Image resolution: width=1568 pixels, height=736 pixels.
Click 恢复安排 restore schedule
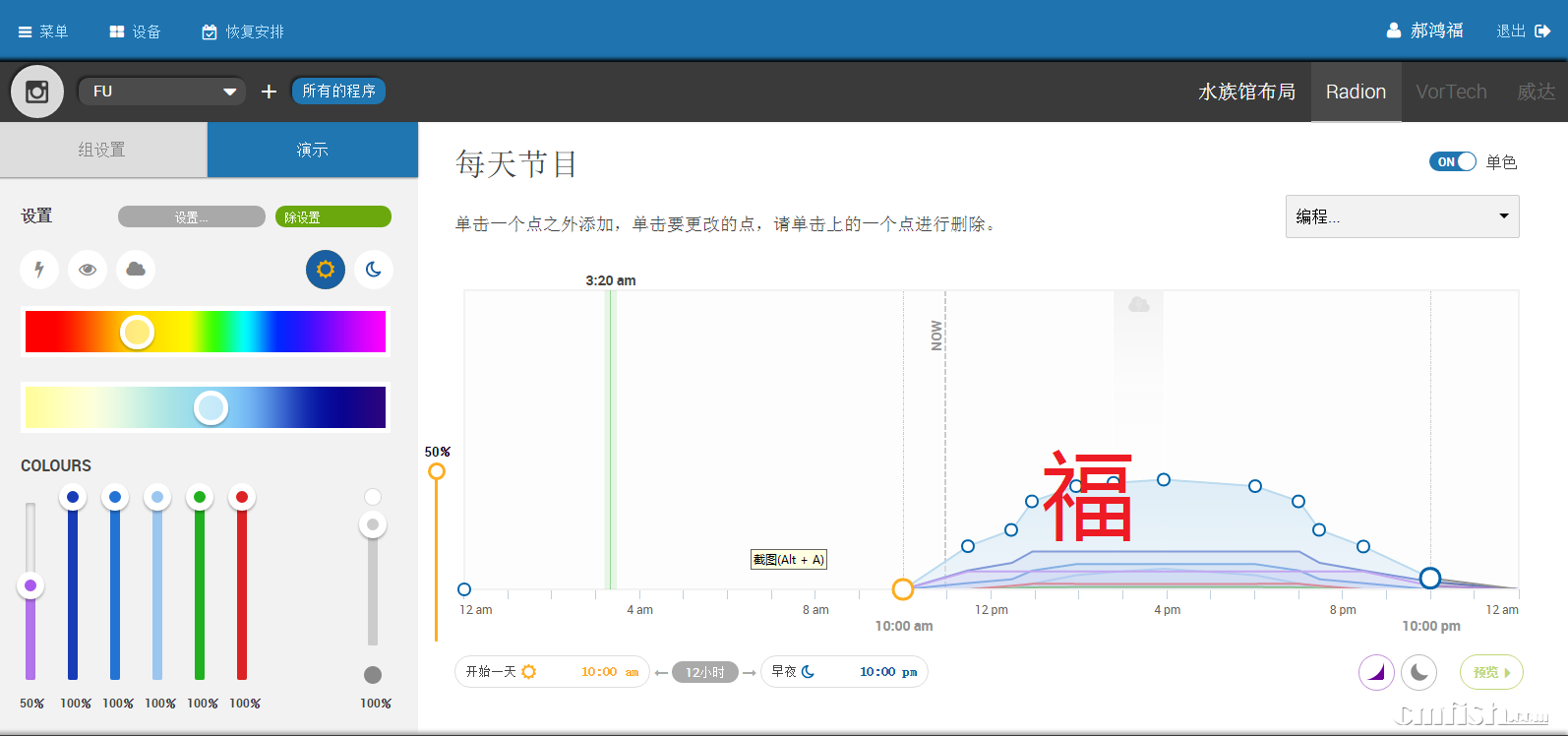243,31
